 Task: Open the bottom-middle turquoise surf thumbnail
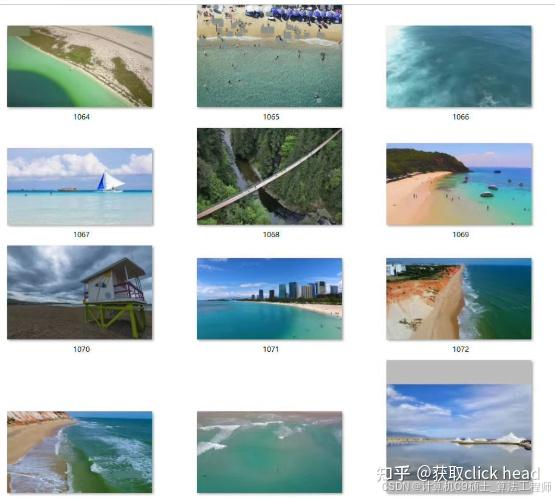[270, 452]
